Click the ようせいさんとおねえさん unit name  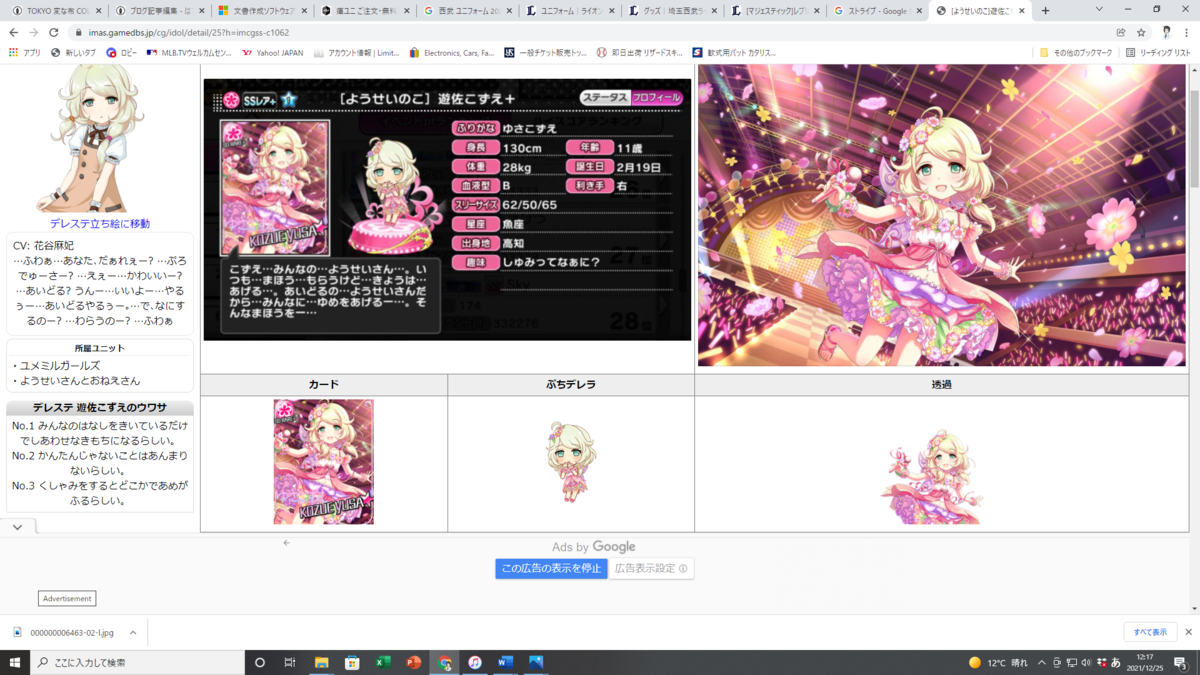point(80,381)
